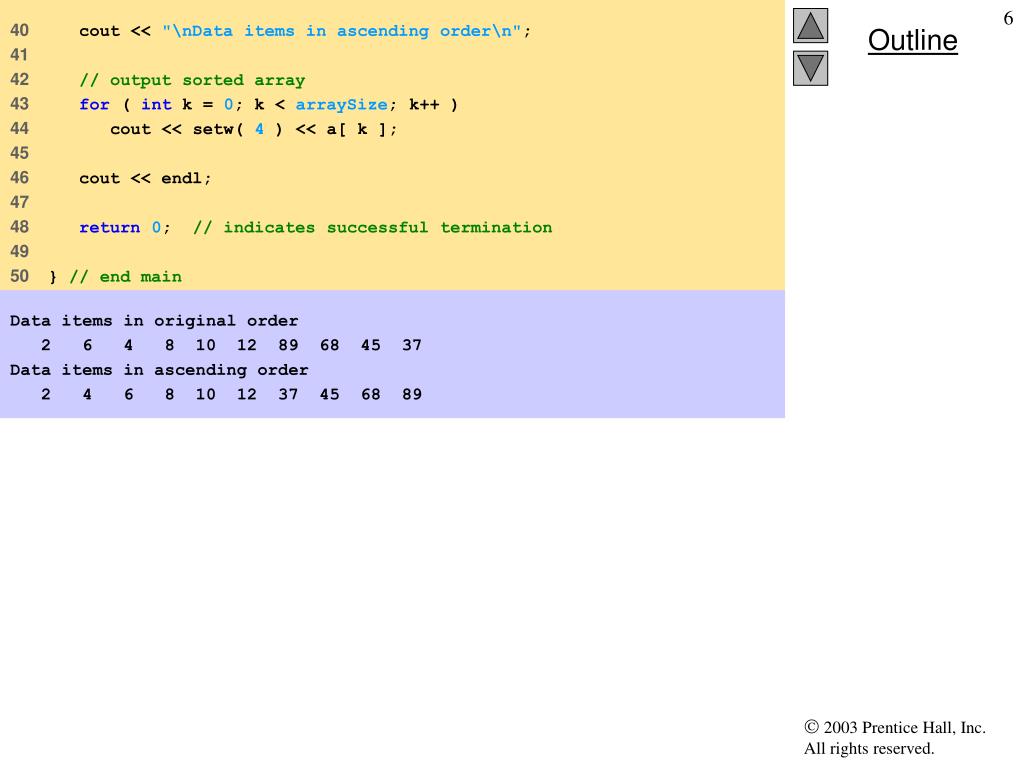1024x768 pixels.
Task: Select "// indicates successful termination" comment
Action: [x=373, y=227]
